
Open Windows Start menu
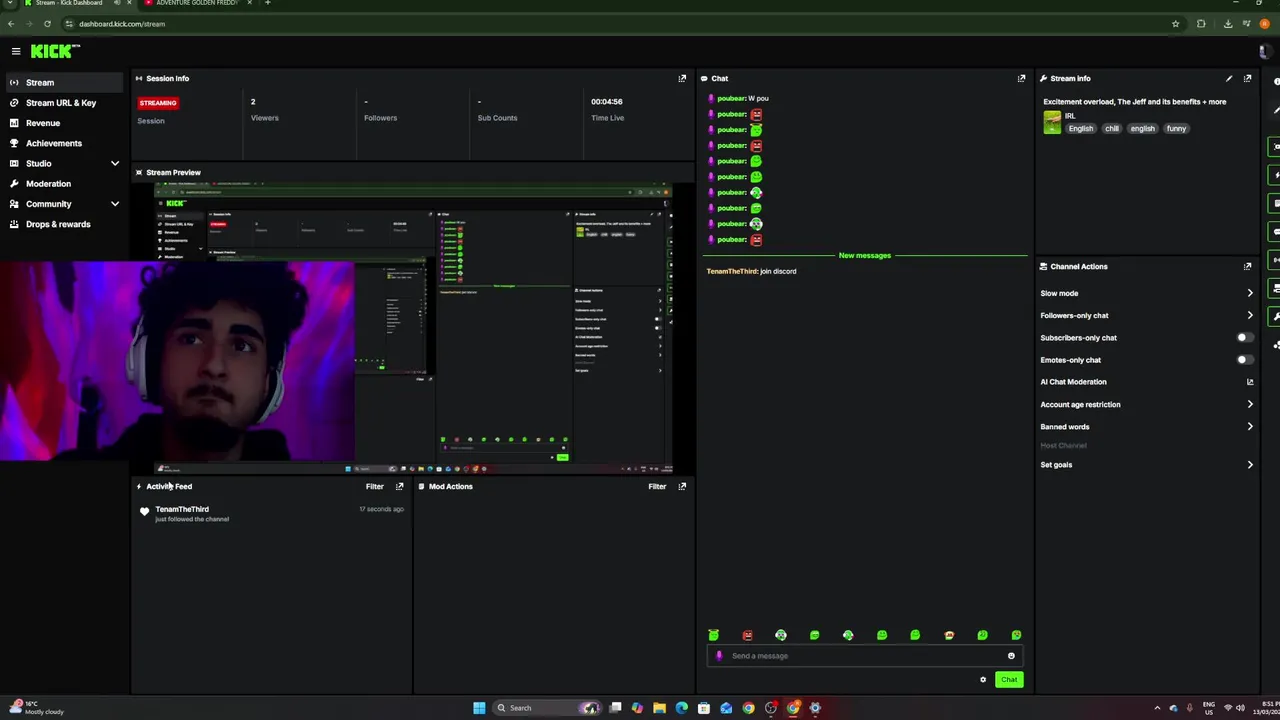pyautogui.click(x=479, y=708)
